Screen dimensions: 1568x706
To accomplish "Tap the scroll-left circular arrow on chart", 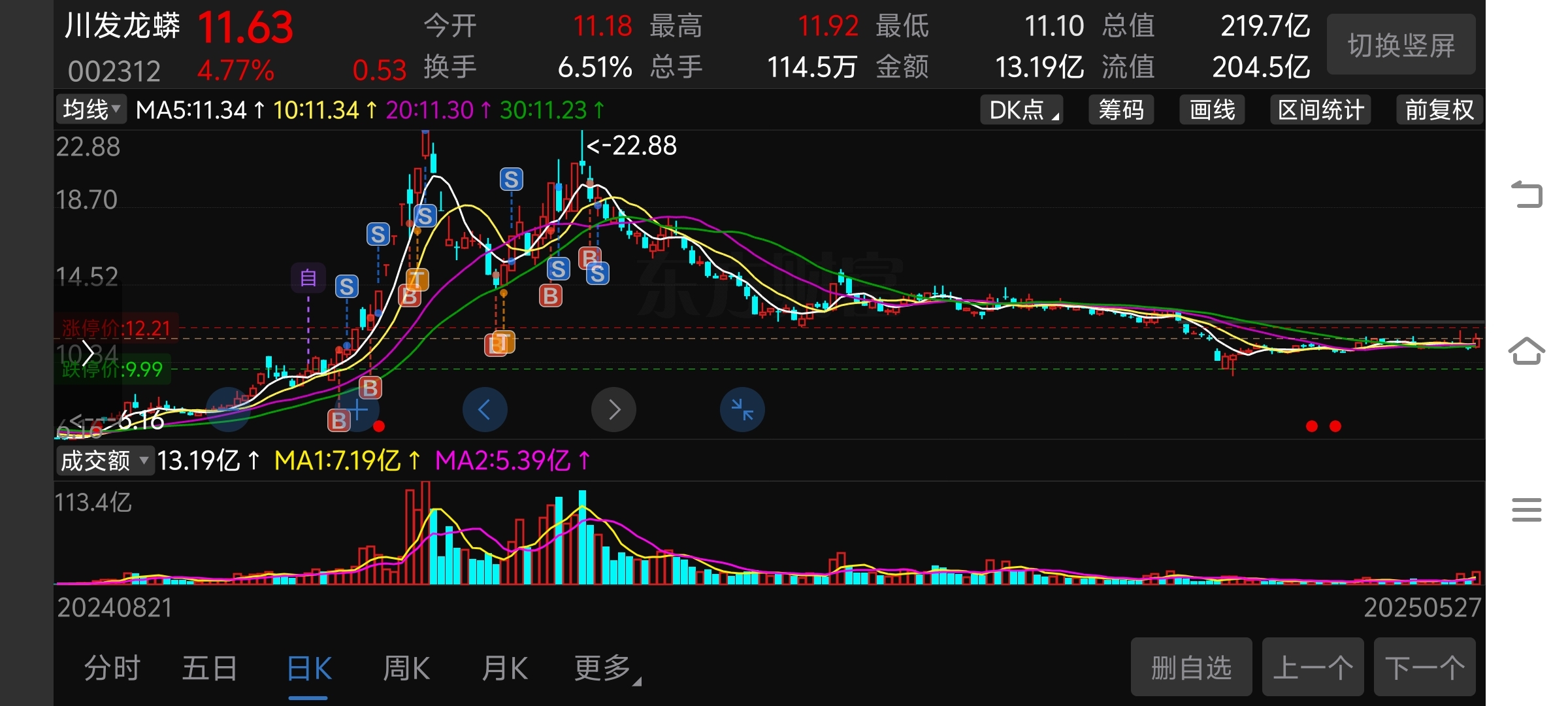I will coord(484,410).
